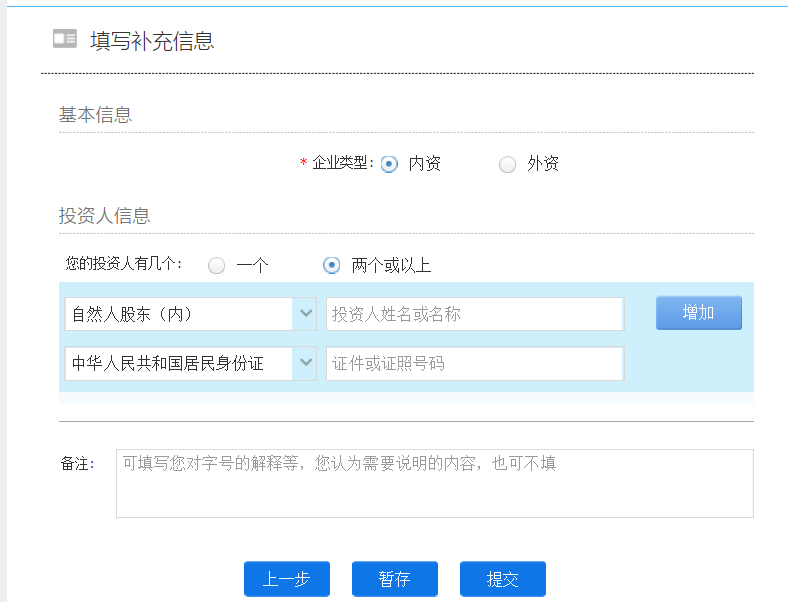This screenshot has width=788, height=602.
Task: Submit the form with the 提交 button
Action: 502,579
